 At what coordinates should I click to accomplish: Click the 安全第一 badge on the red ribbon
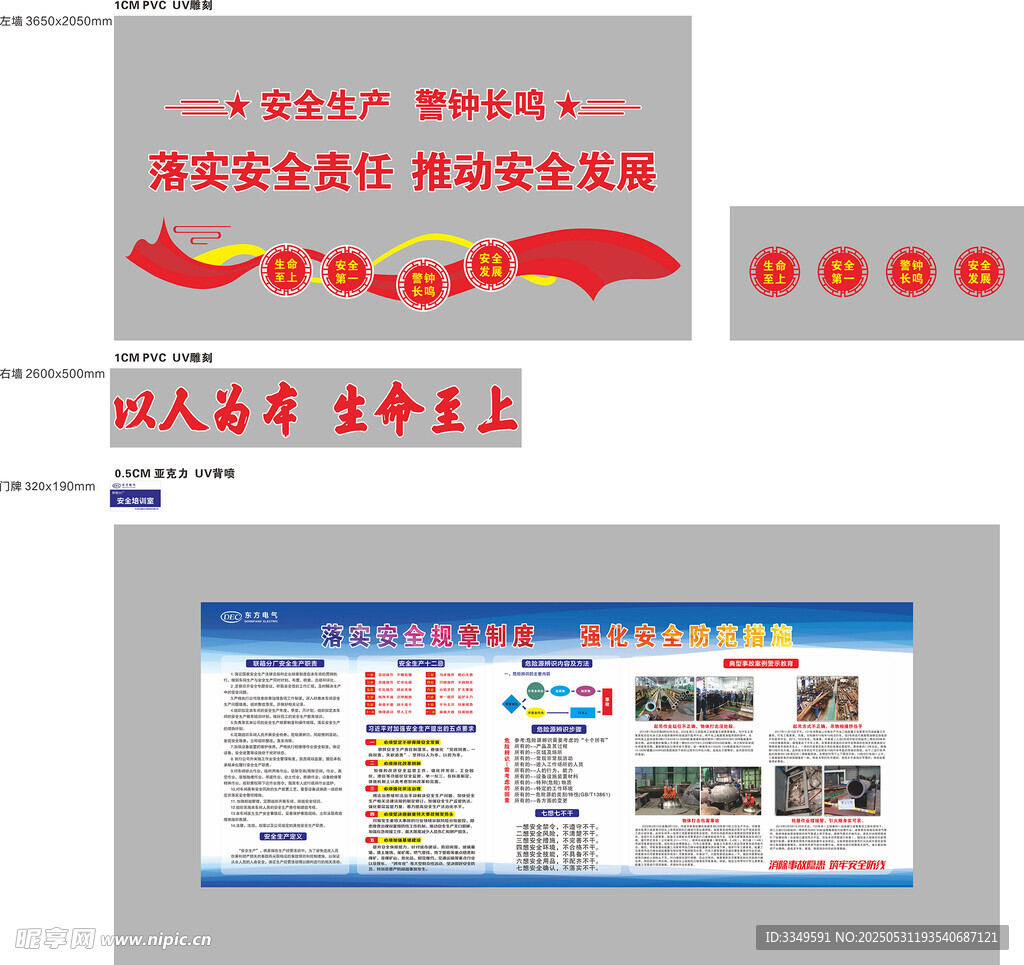click(346, 272)
